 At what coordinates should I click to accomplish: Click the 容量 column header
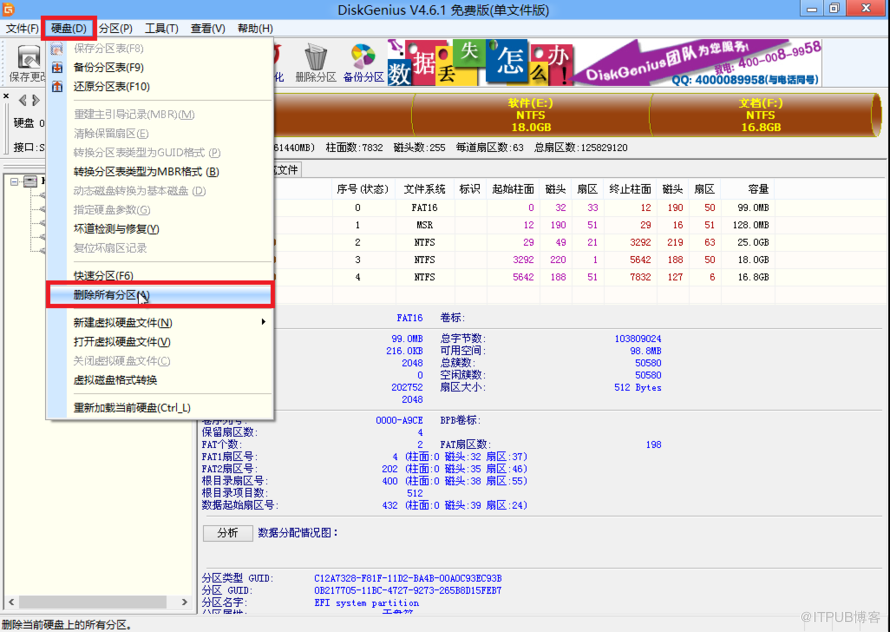pos(758,189)
